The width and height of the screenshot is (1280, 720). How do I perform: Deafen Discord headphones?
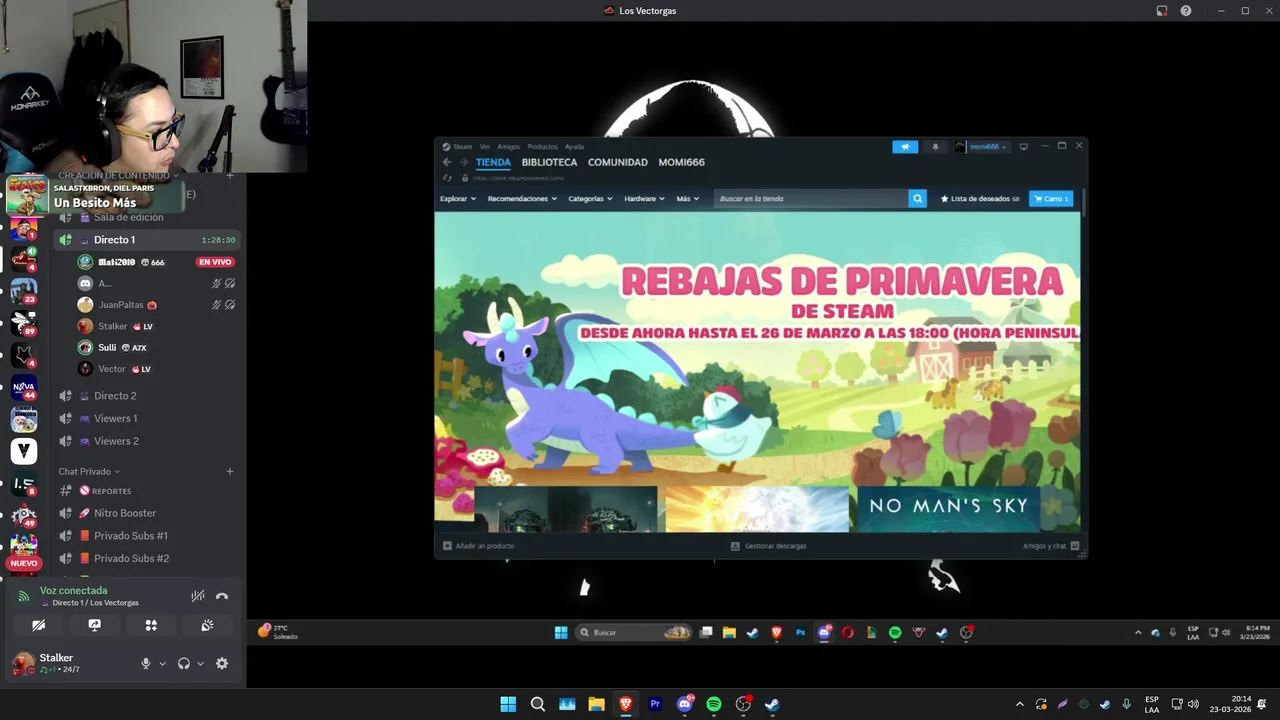click(x=184, y=664)
